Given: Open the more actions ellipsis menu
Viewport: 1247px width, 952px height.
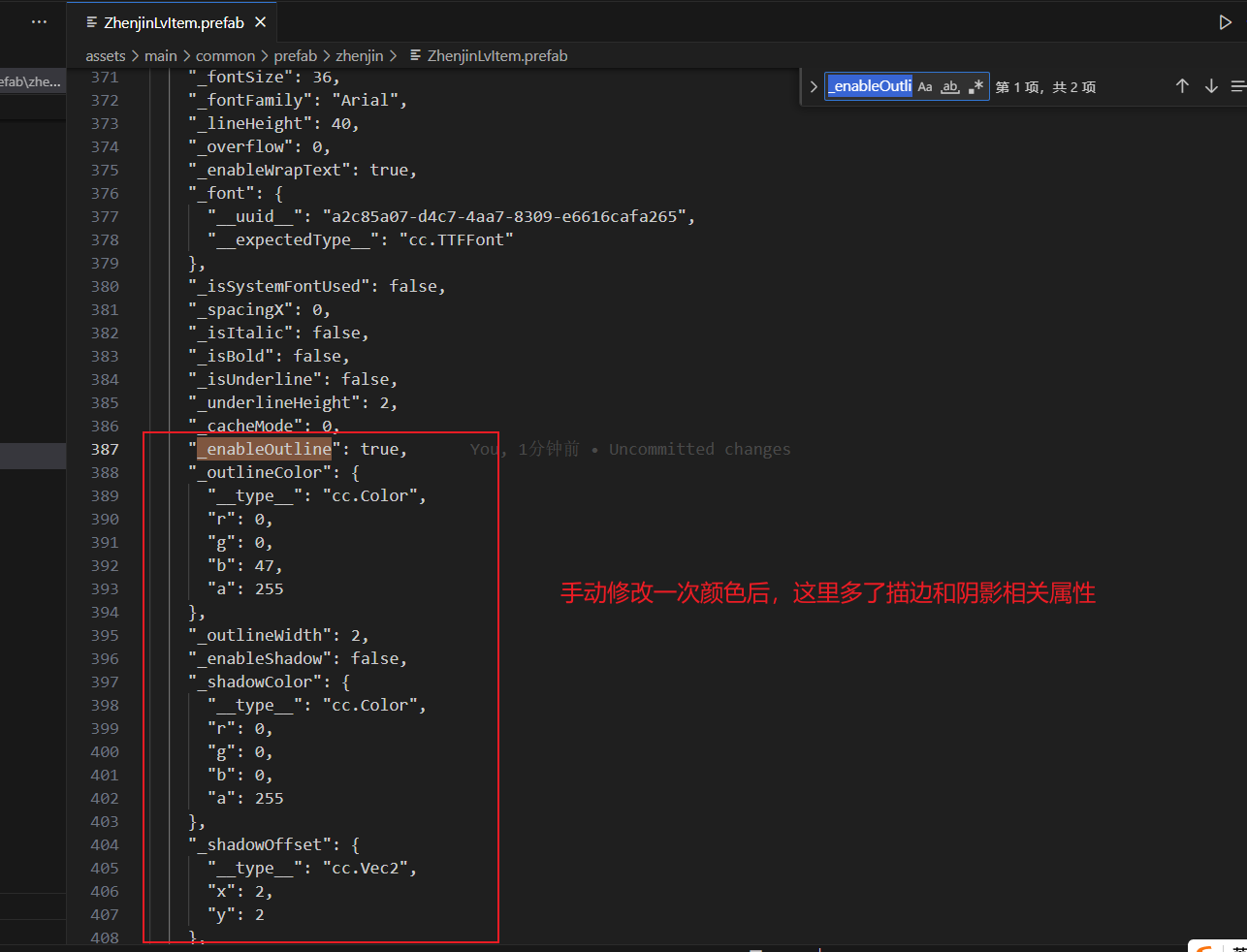Looking at the screenshot, I should [x=39, y=21].
